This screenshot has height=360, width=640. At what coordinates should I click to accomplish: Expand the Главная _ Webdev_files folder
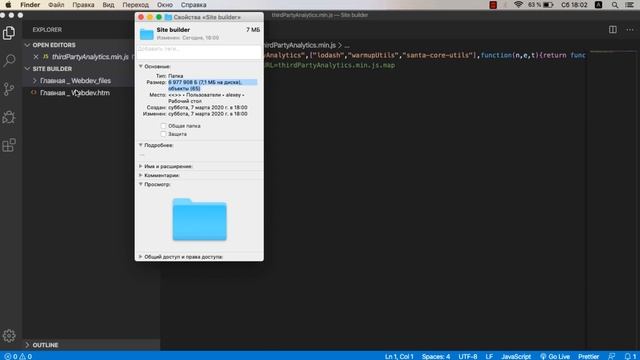click(76, 81)
